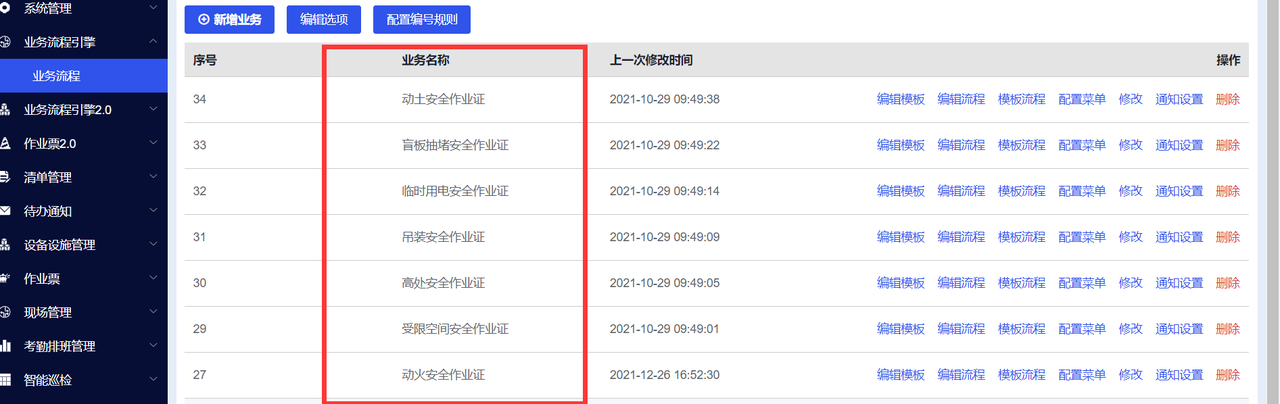
Task: Expand the 业务流程引擎2.0 chevron
Action: (152, 109)
